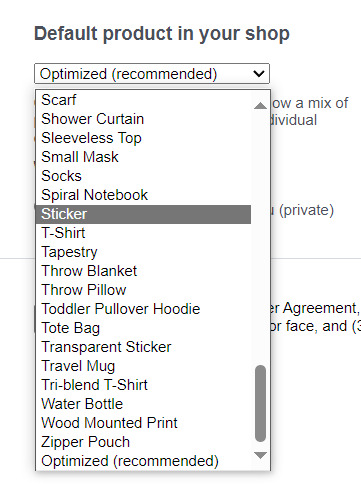Viewport: 361px width, 485px height.
Task: Click the scrollbar up arrow in list
Action: 260,106
